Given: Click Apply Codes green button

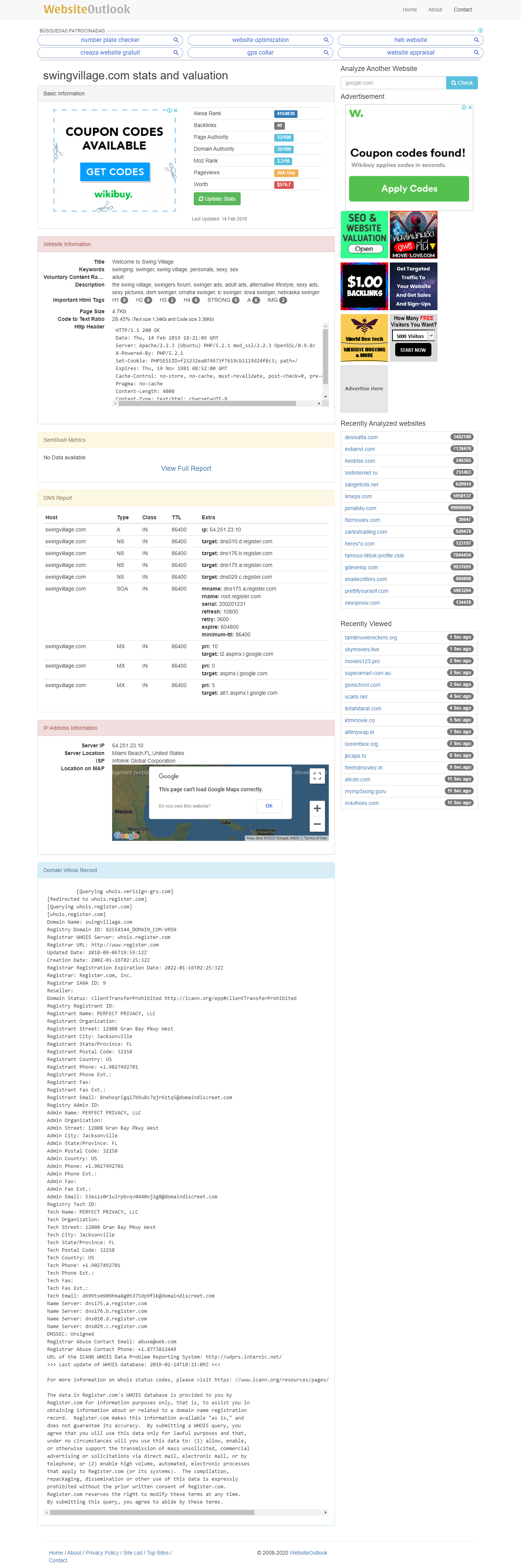Looking at the screenshot, I should click(x=409, y=189).
